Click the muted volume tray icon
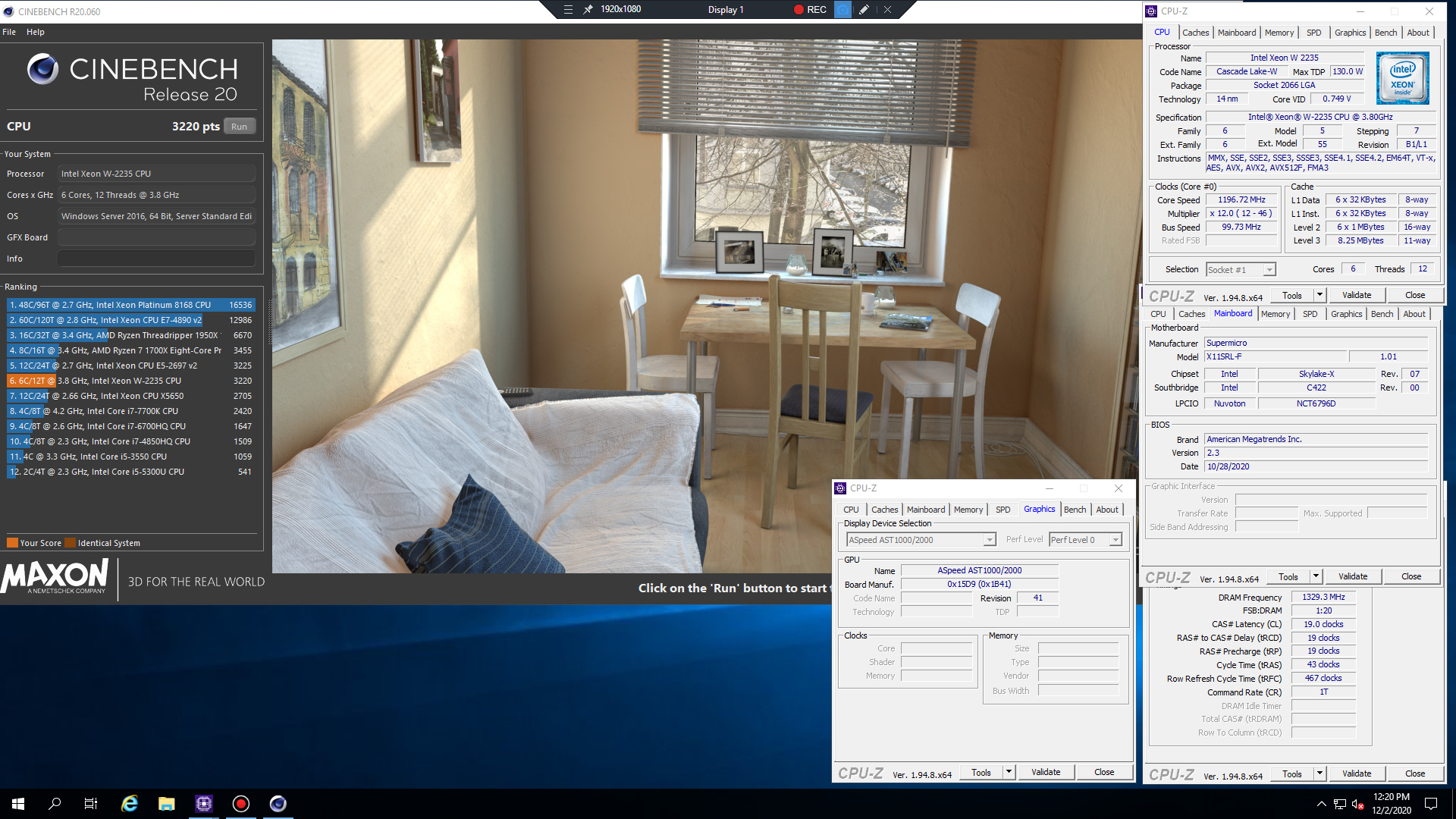Viewport: 1456px width, 819px height. click(x=1358, y=804)
